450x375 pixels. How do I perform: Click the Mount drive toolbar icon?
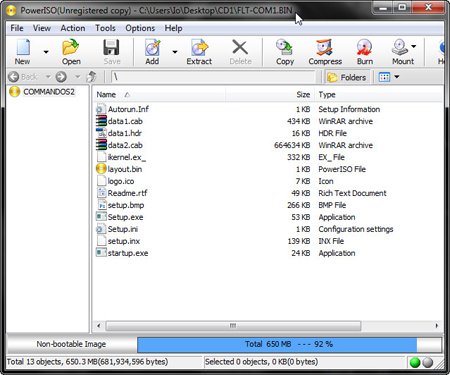point(400,48)
